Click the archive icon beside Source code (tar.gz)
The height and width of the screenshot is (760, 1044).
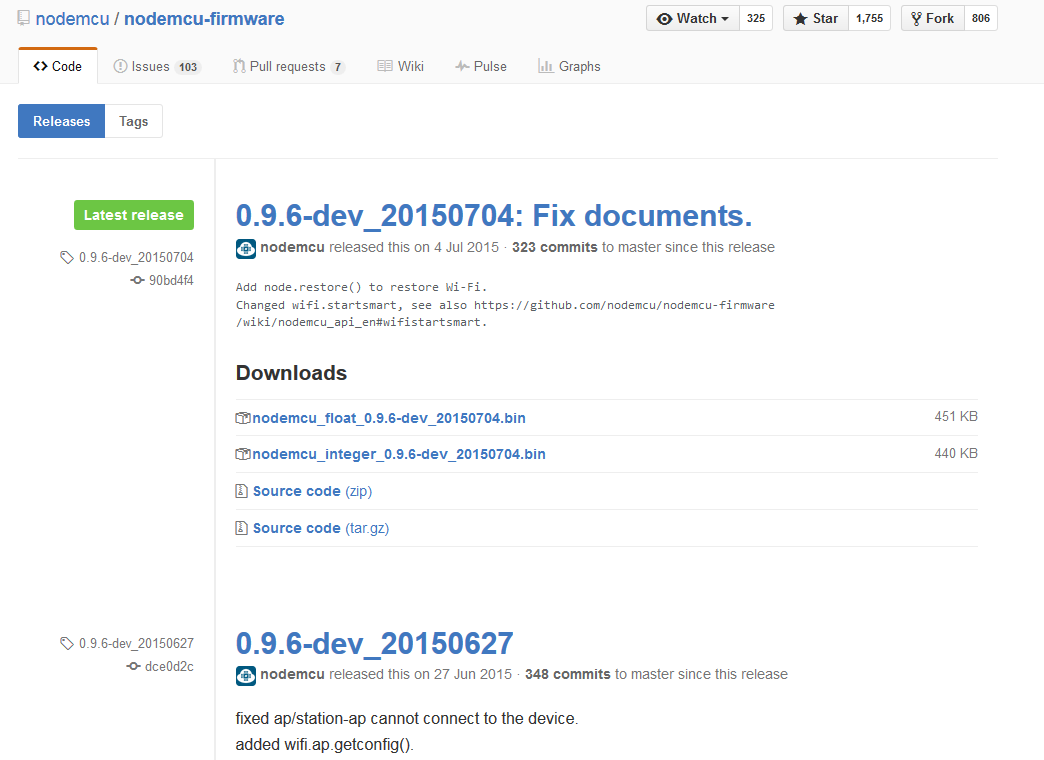pos(242,528)
